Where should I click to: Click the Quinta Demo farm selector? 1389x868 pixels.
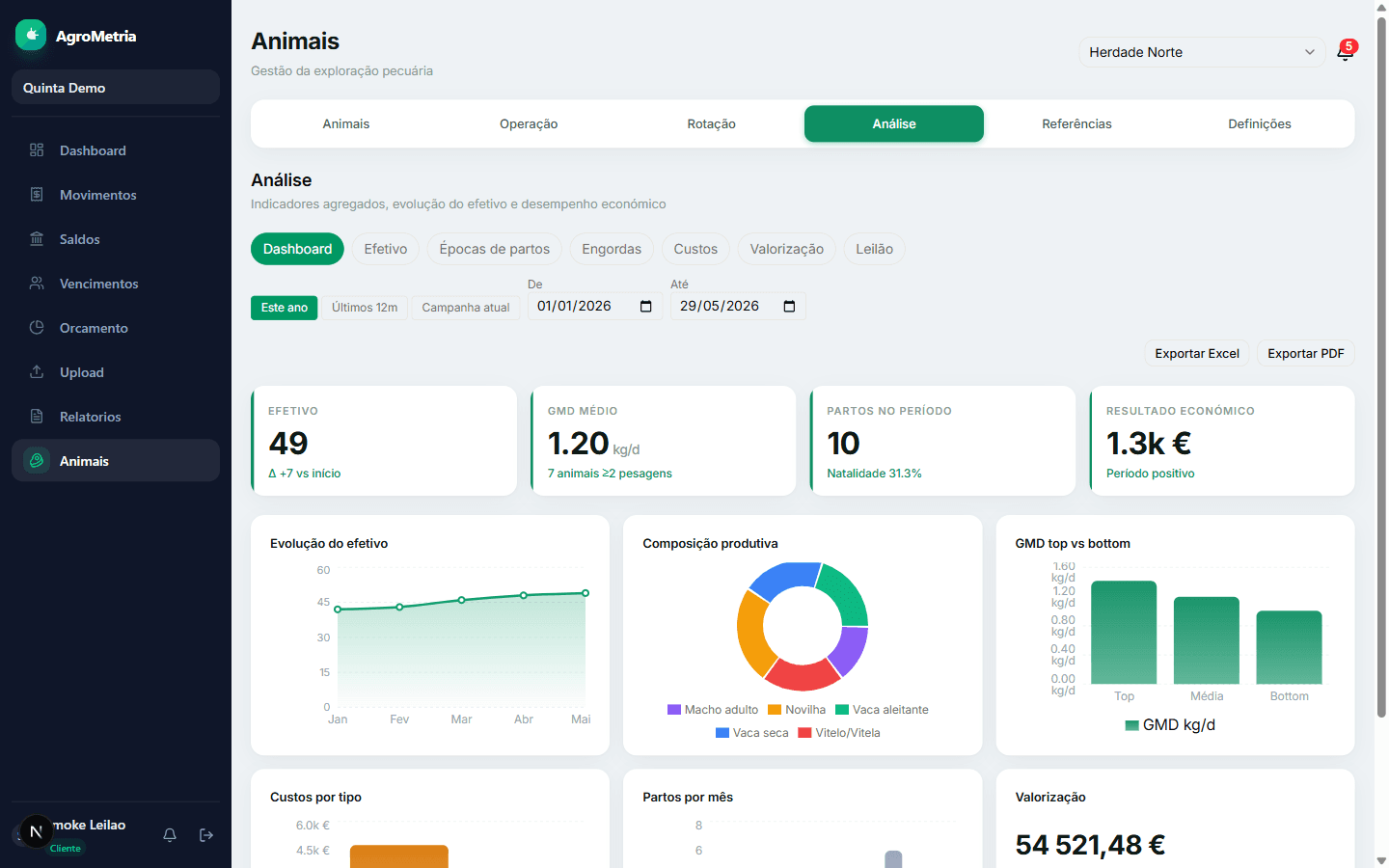coord(116,87)
